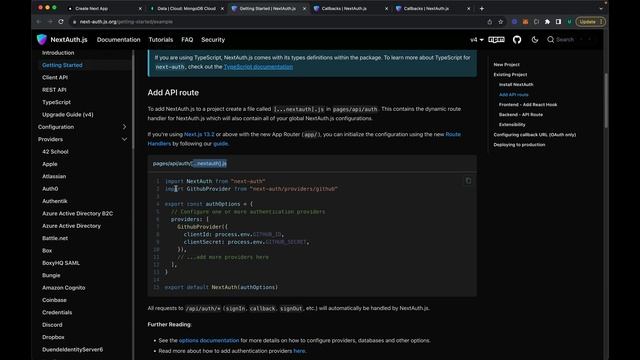Open the v4 version dropdown
The width and height of the screenshot is (640, 360).
477,40
